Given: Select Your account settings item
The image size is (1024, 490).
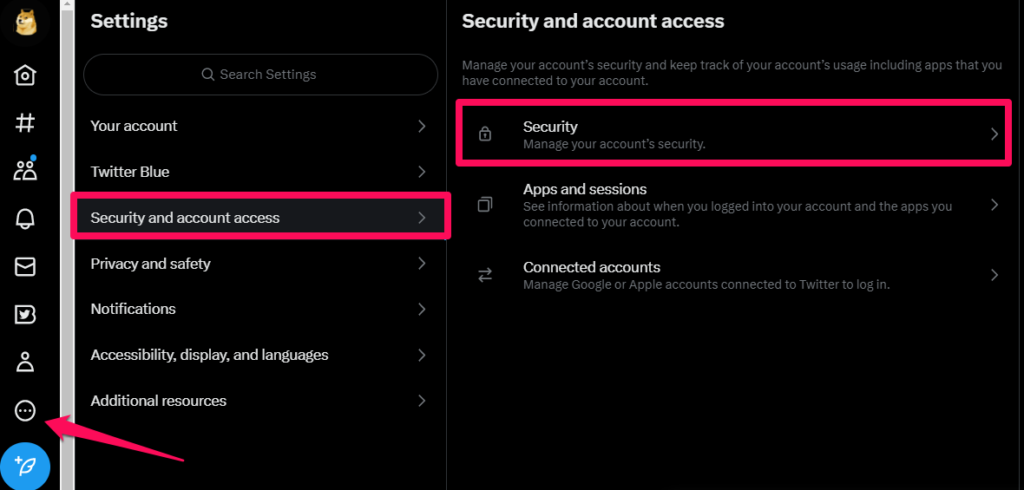Looking at the screenshot, I should point(261,126).
